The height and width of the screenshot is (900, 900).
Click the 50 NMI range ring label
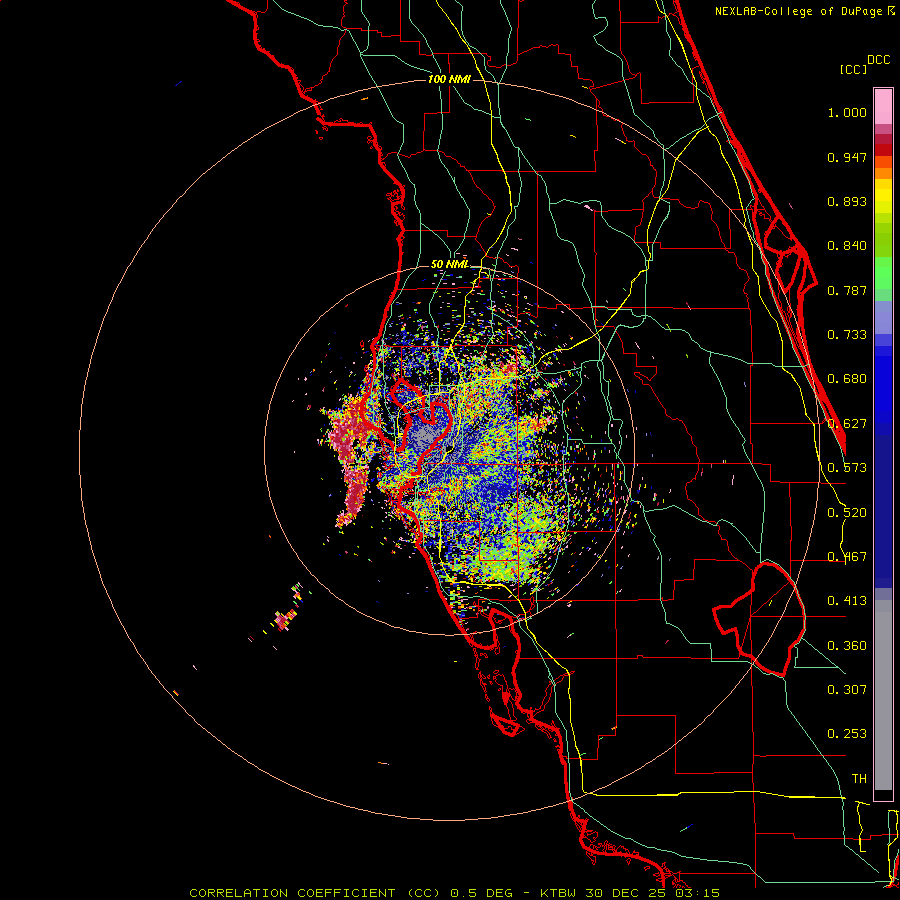point(449,264)
